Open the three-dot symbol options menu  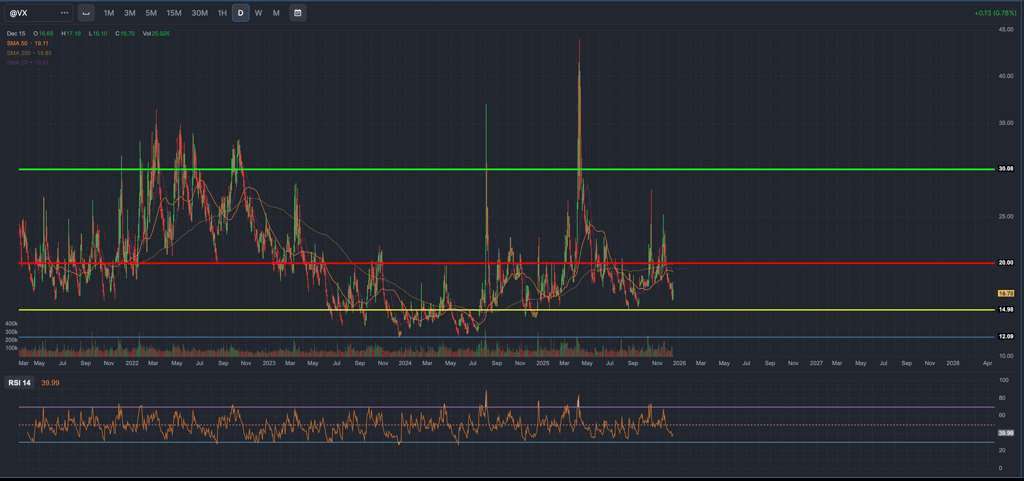(x=64, y=13)
